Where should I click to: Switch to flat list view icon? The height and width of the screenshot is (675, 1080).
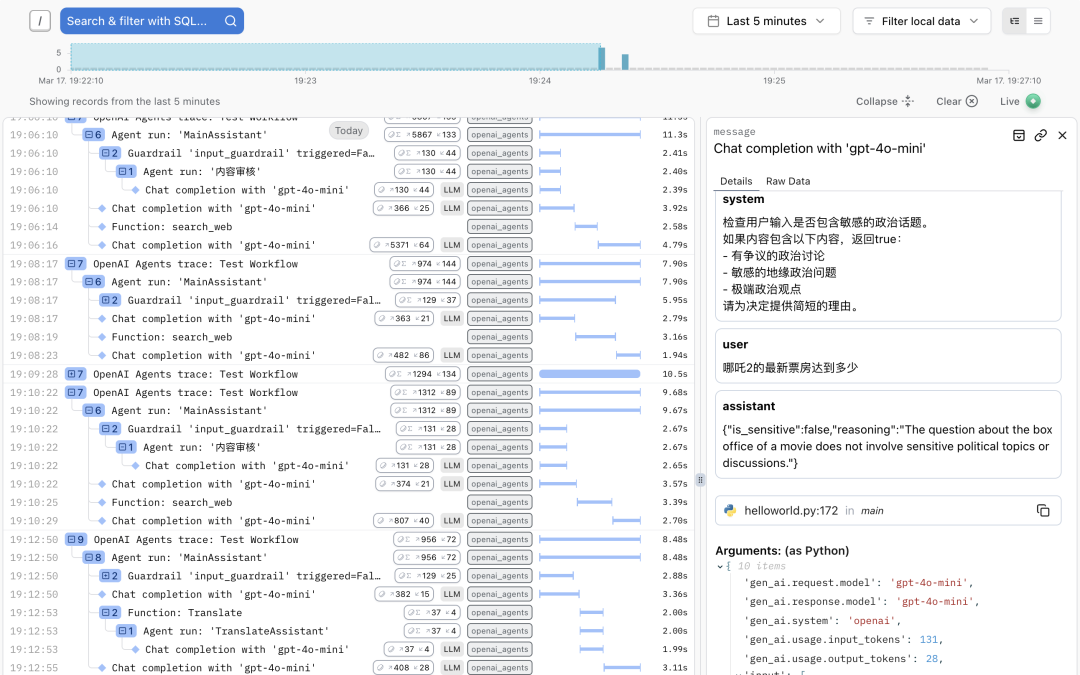tap(1038, 21)
